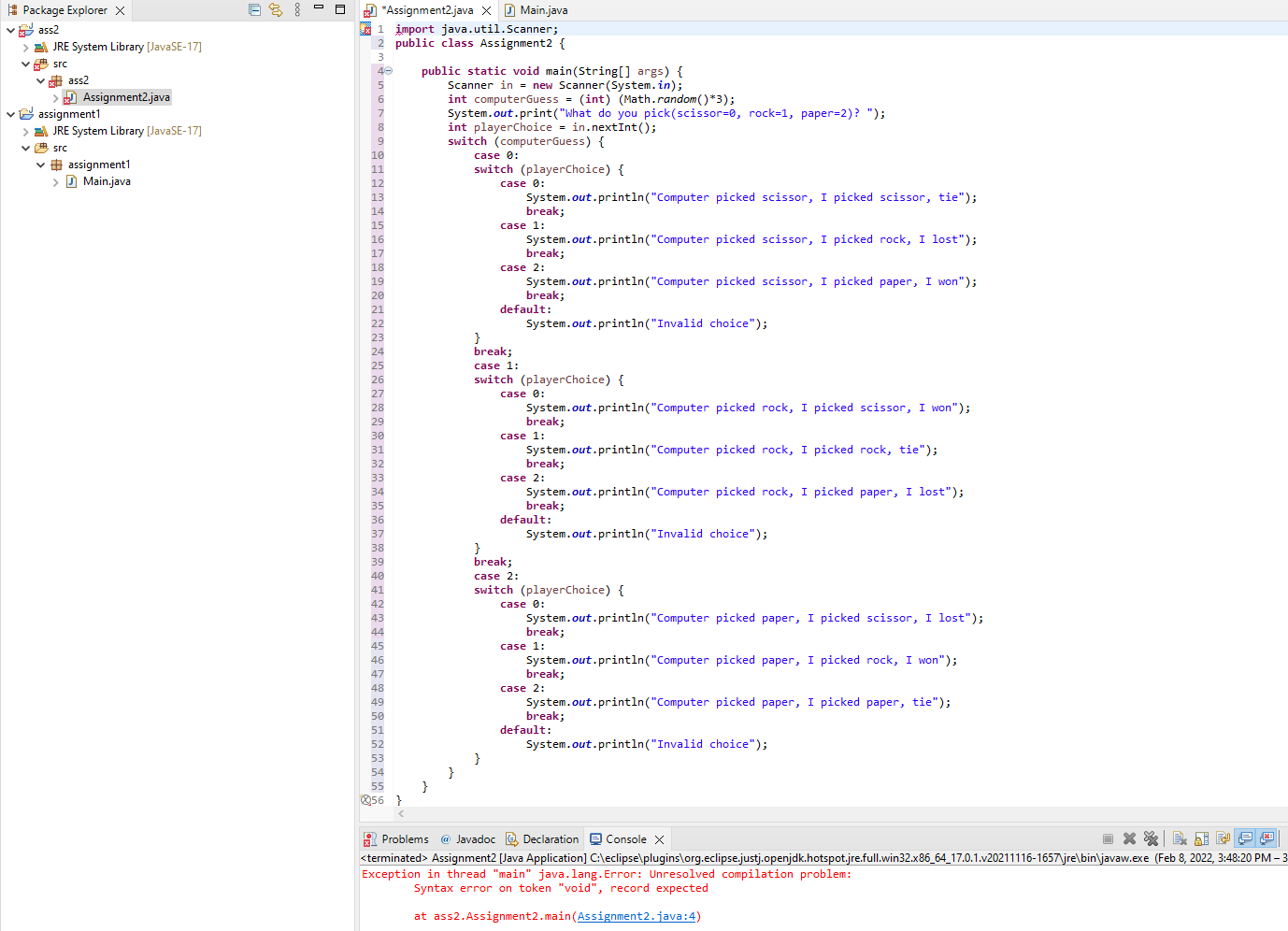Select Main.java in Package Explorer
The height and width of the screenshot is (931, 1288).
coord(107,181)
